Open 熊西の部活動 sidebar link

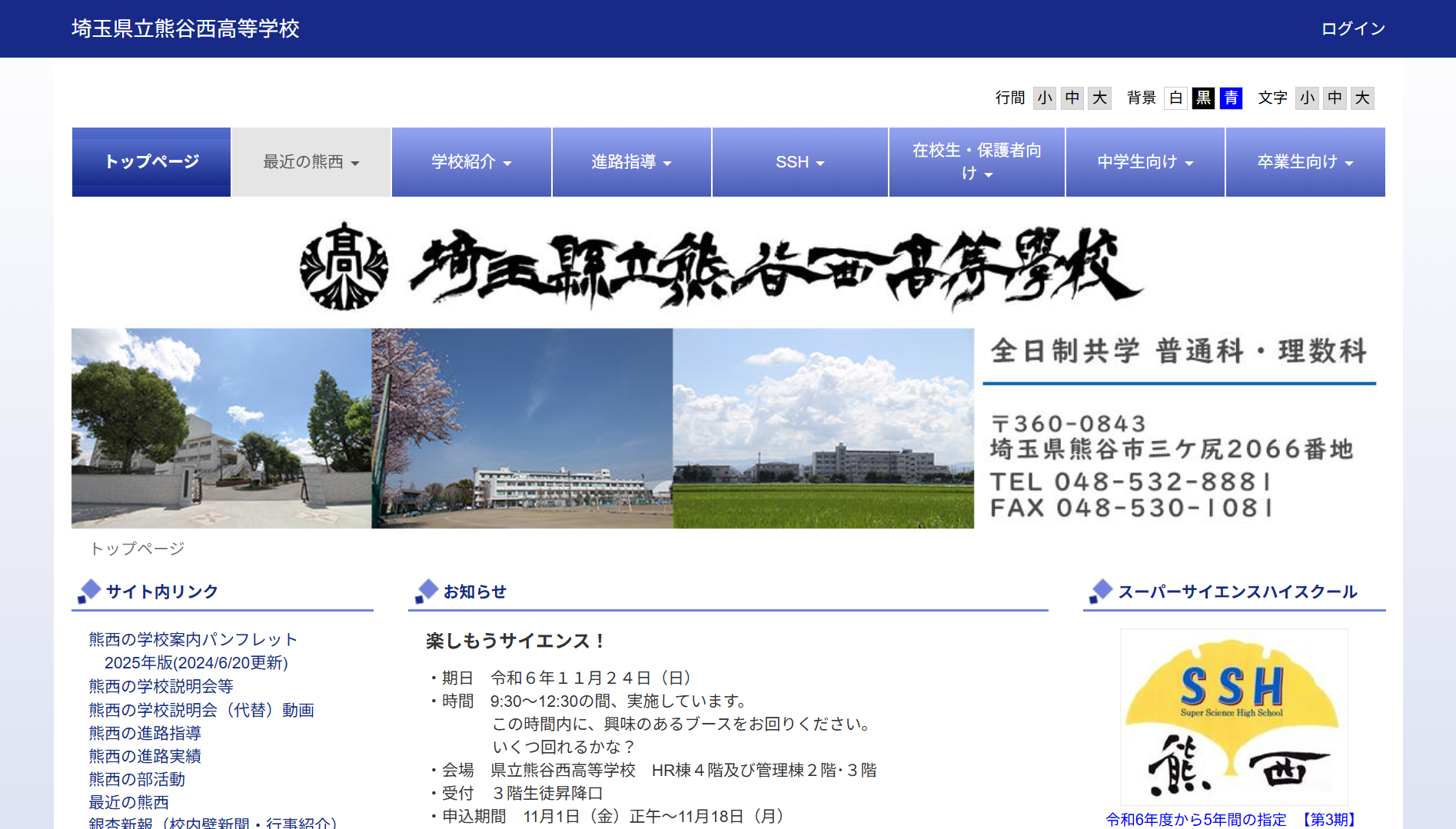(x=137, y=779)
